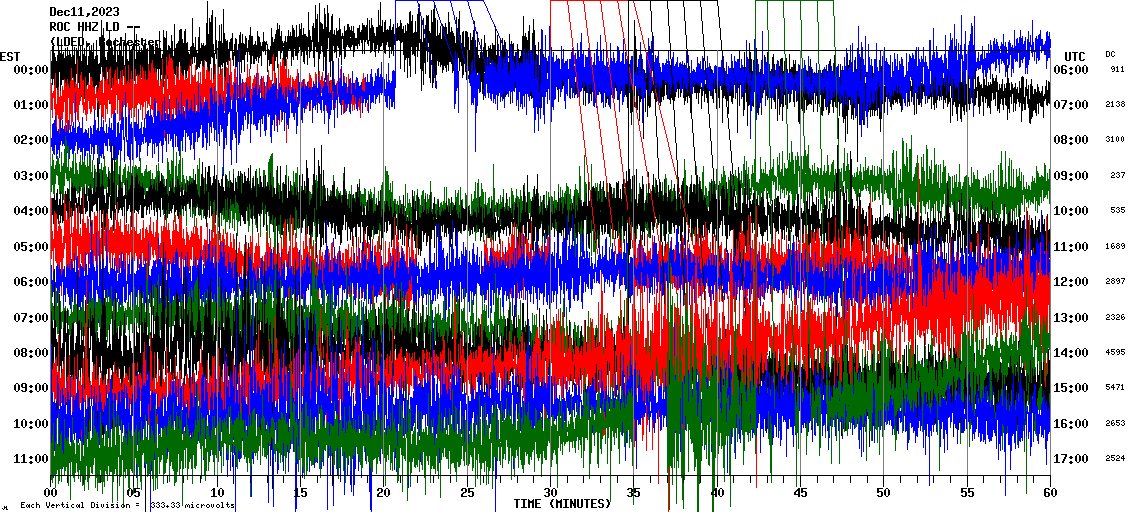Image resolution: width=1130 pixels, height=519 pixels.
Task: Click the Each Vertical Division scale note
Action: click(x=127, y=506)
